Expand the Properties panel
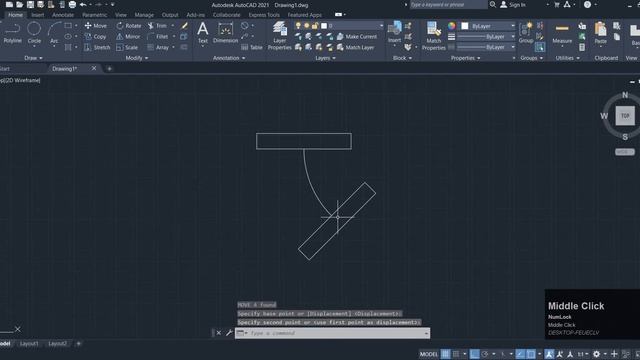 point(465,58)
